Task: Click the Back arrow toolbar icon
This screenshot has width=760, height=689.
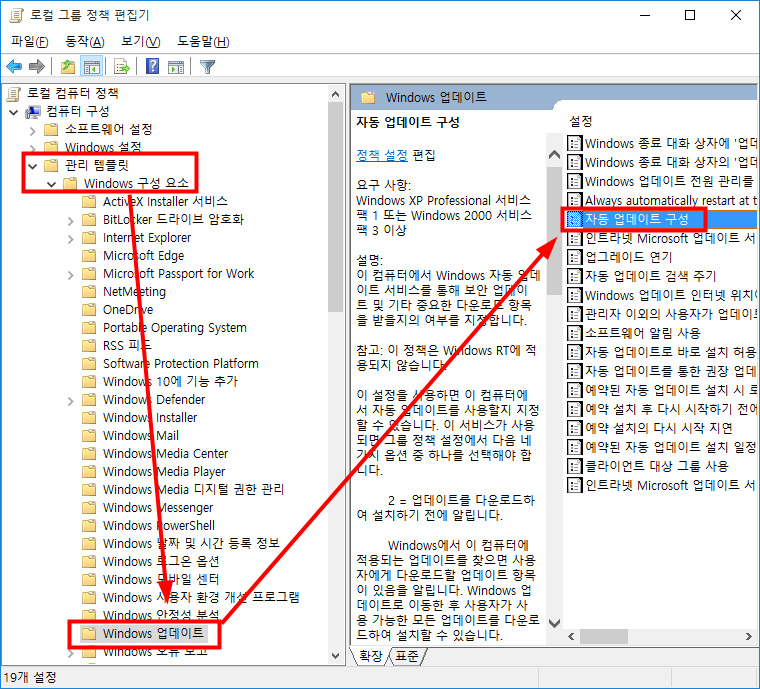Action: (x=14, y=67)
